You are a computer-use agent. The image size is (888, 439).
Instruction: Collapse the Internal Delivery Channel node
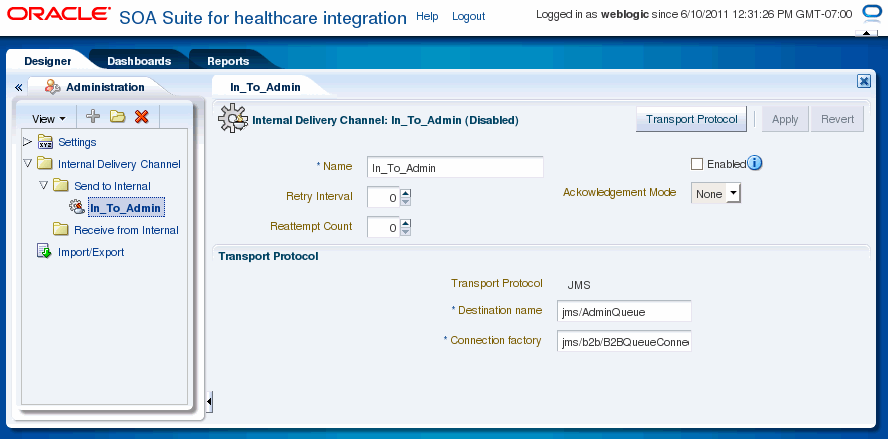coord(27,163)
